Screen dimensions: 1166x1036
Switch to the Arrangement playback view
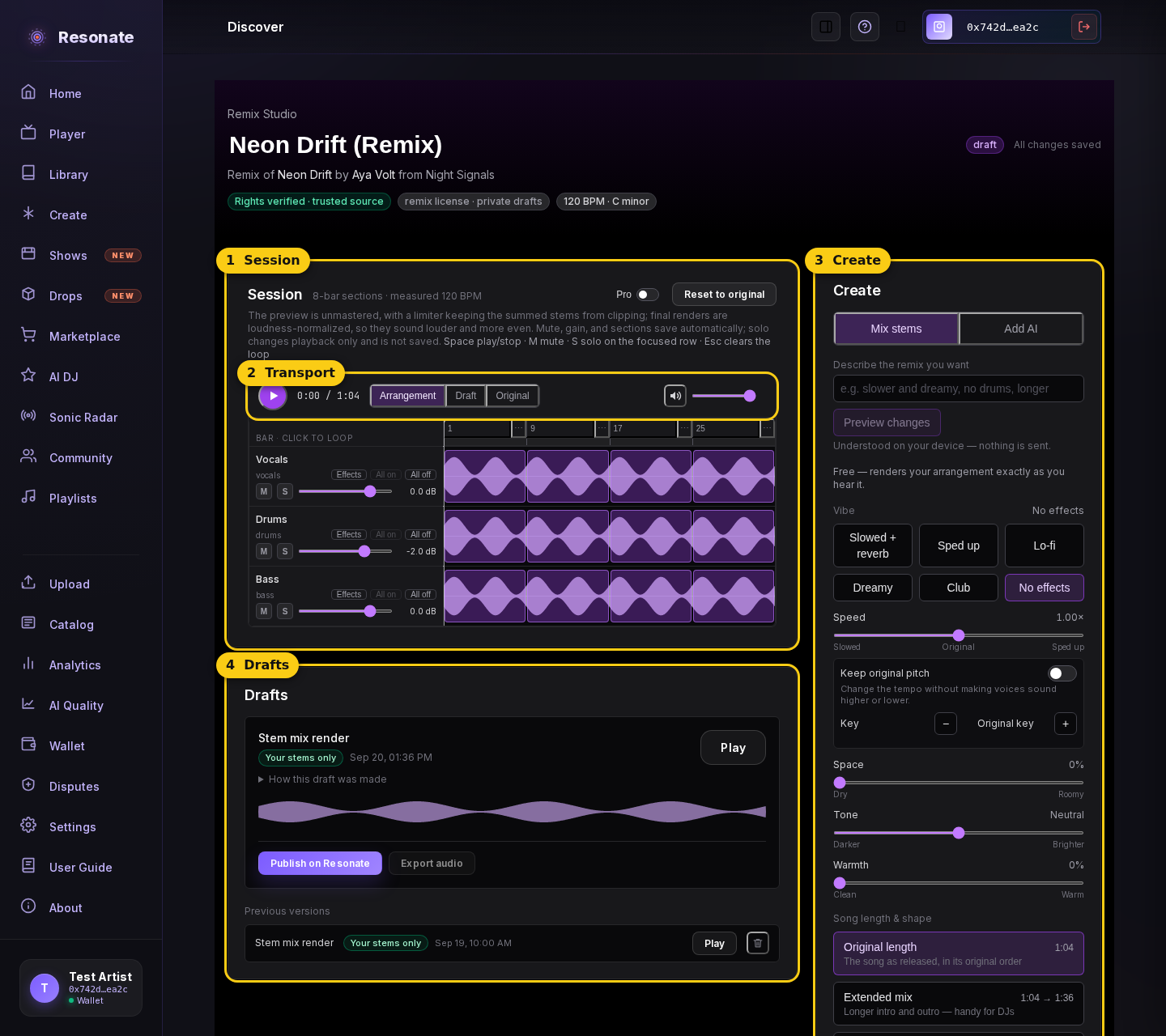(407, 396)
